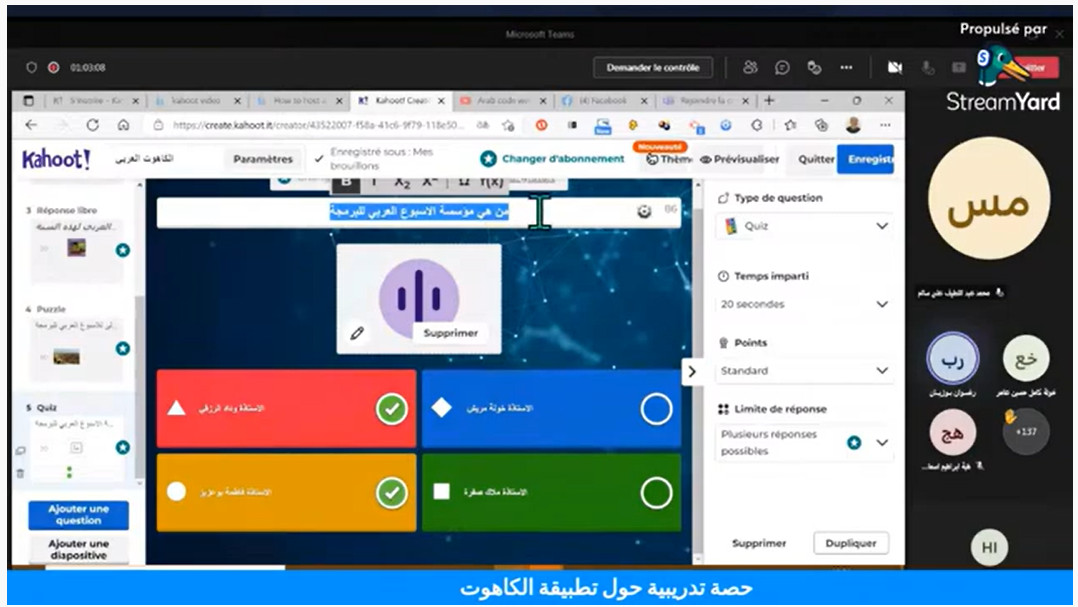Collapse the right settings panel with chevron
1078x607 pixels.
click(692, 372)
